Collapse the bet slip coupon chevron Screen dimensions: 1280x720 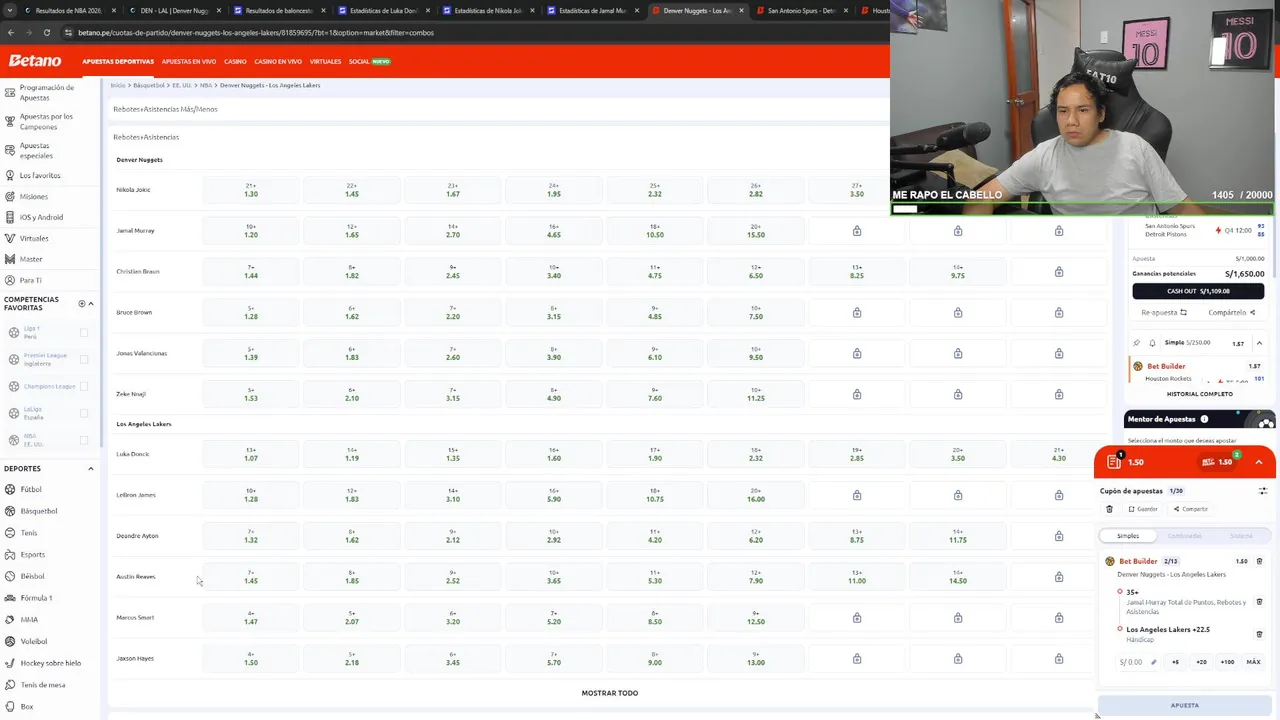coord(1259,462)
